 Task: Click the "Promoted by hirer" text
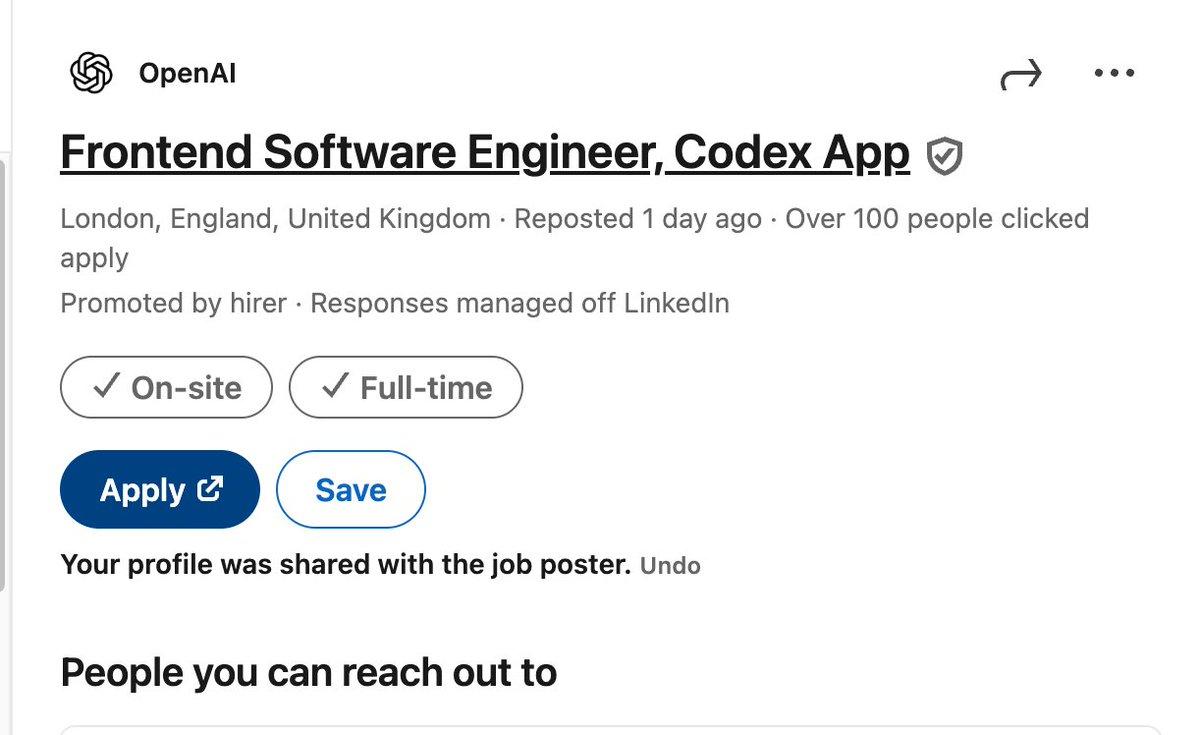point(173,303)
